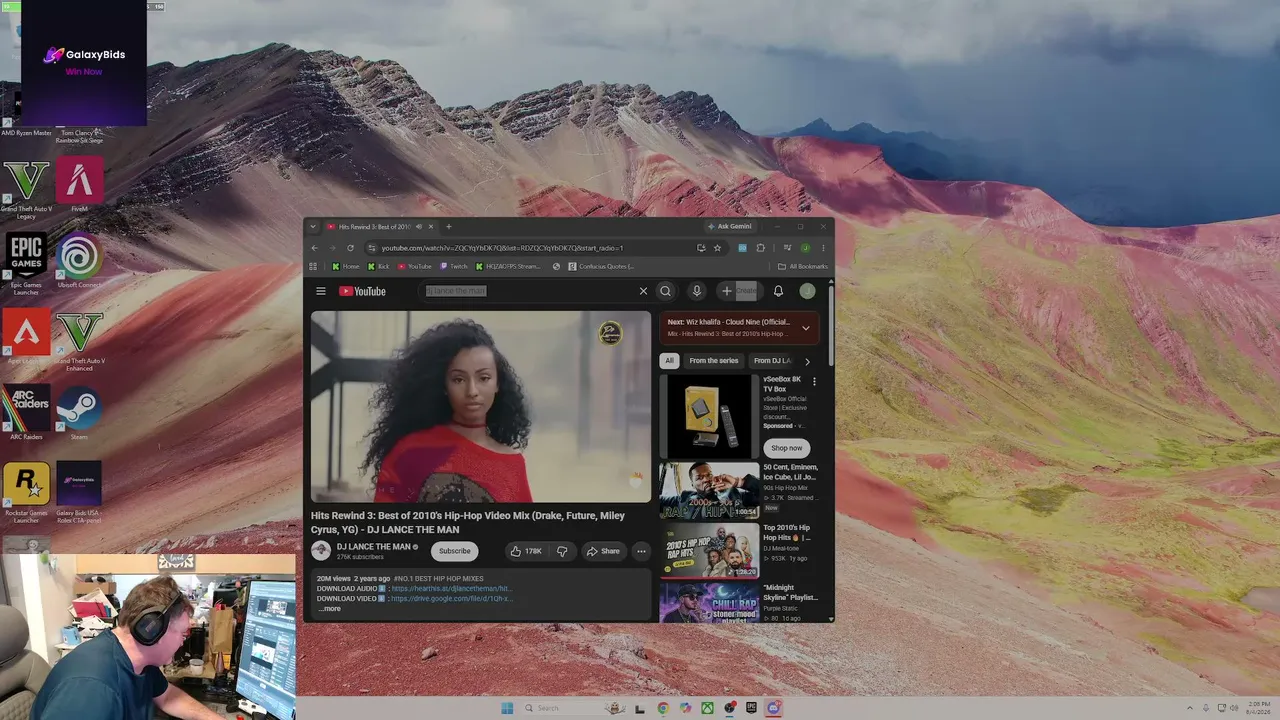Open Grand Theft Auto V Legacy desktop shortcut
The height and width of the screenshot is (720, 1280).
26,190
